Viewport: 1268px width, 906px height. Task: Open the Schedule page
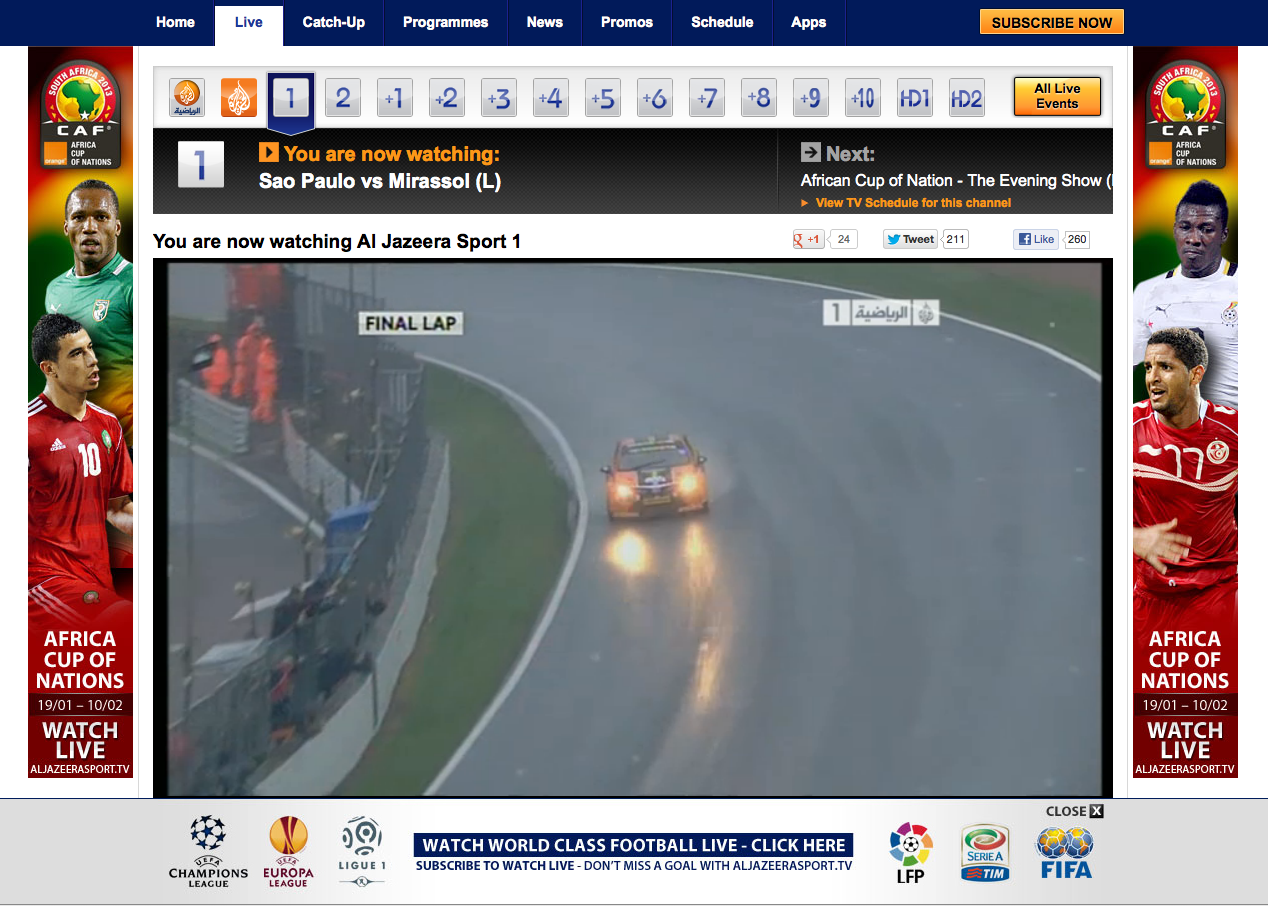point(722,22)
